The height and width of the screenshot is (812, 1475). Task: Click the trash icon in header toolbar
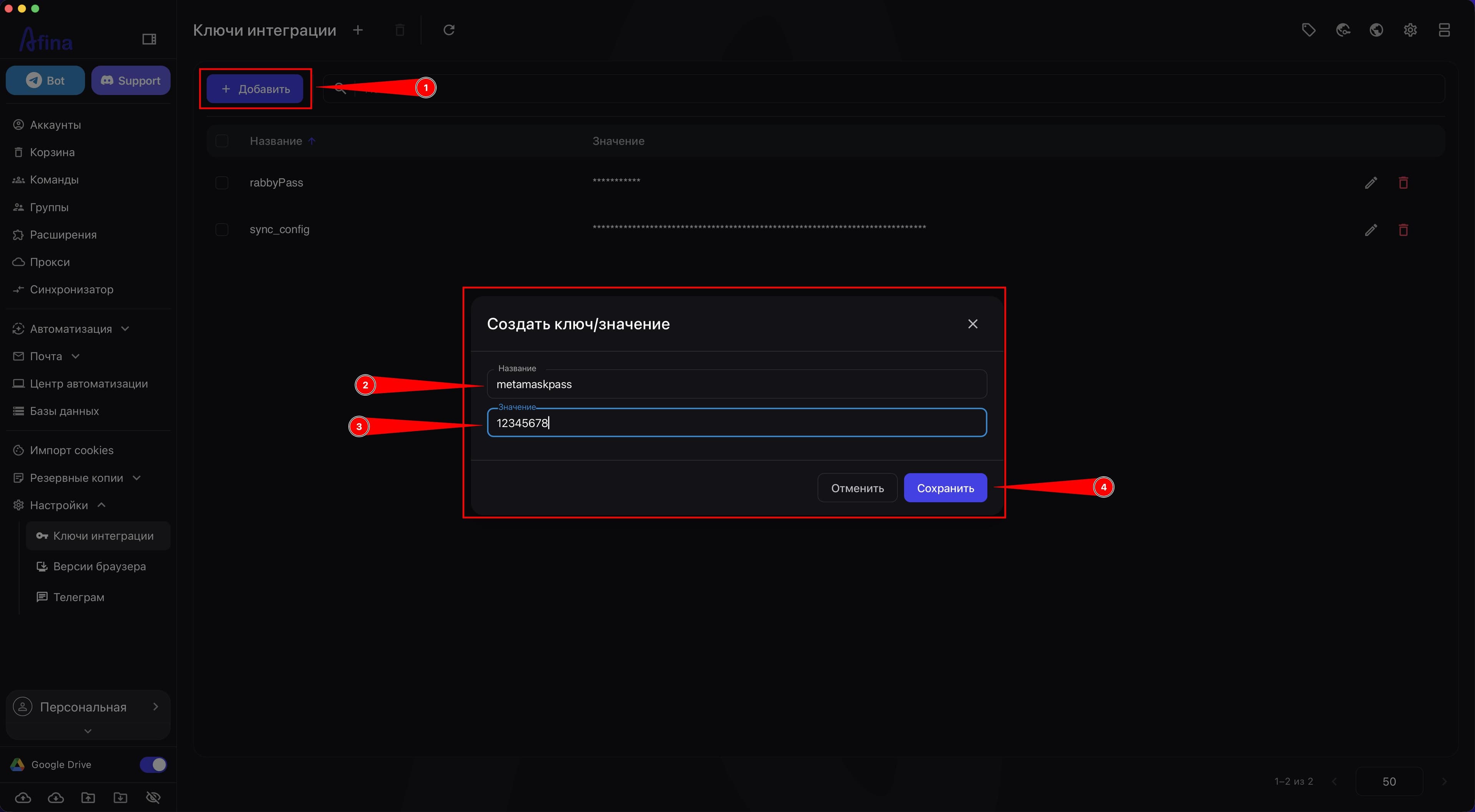[400, 30]
